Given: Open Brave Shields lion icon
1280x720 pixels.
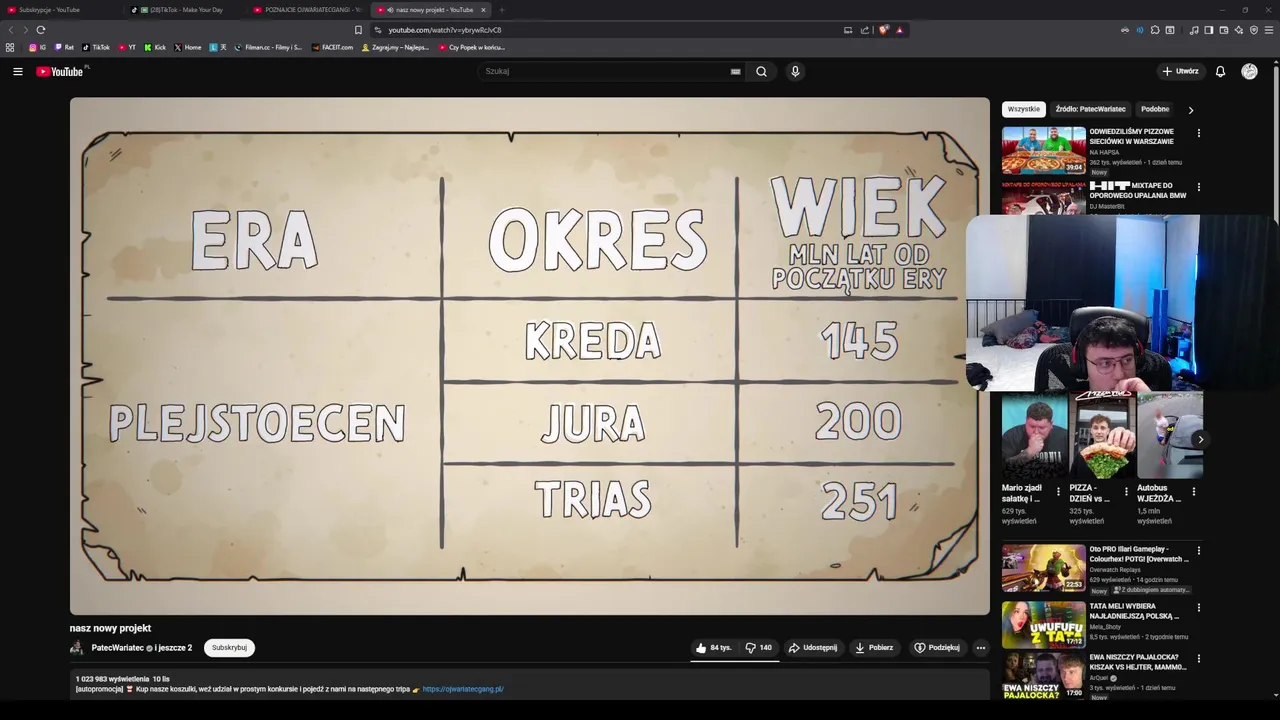Looking at the screenshot, I should point(884,30).
